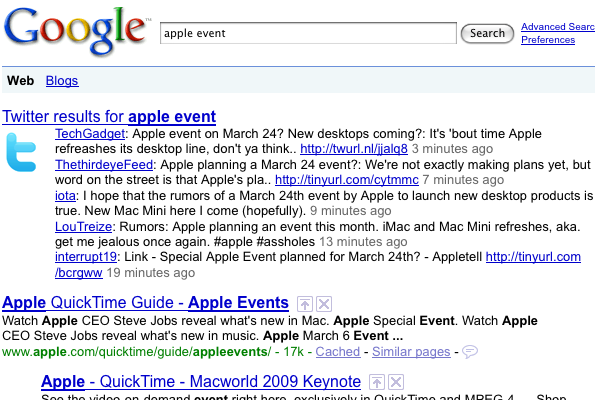The height and width of the screenshot is (400, 595).
Task: Open ThethirdeyeFeed Twitter profile
Action: tap(104, 165)
